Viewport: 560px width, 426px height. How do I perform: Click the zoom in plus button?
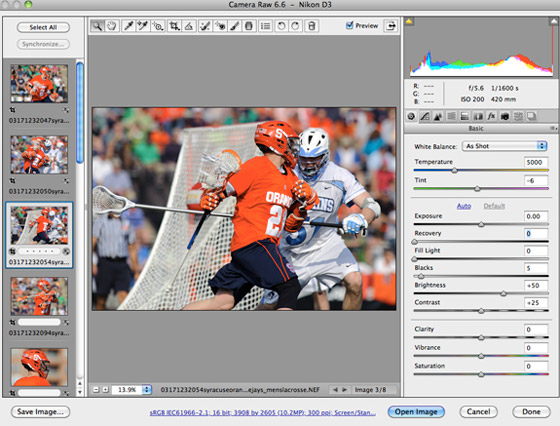(105, 390)
